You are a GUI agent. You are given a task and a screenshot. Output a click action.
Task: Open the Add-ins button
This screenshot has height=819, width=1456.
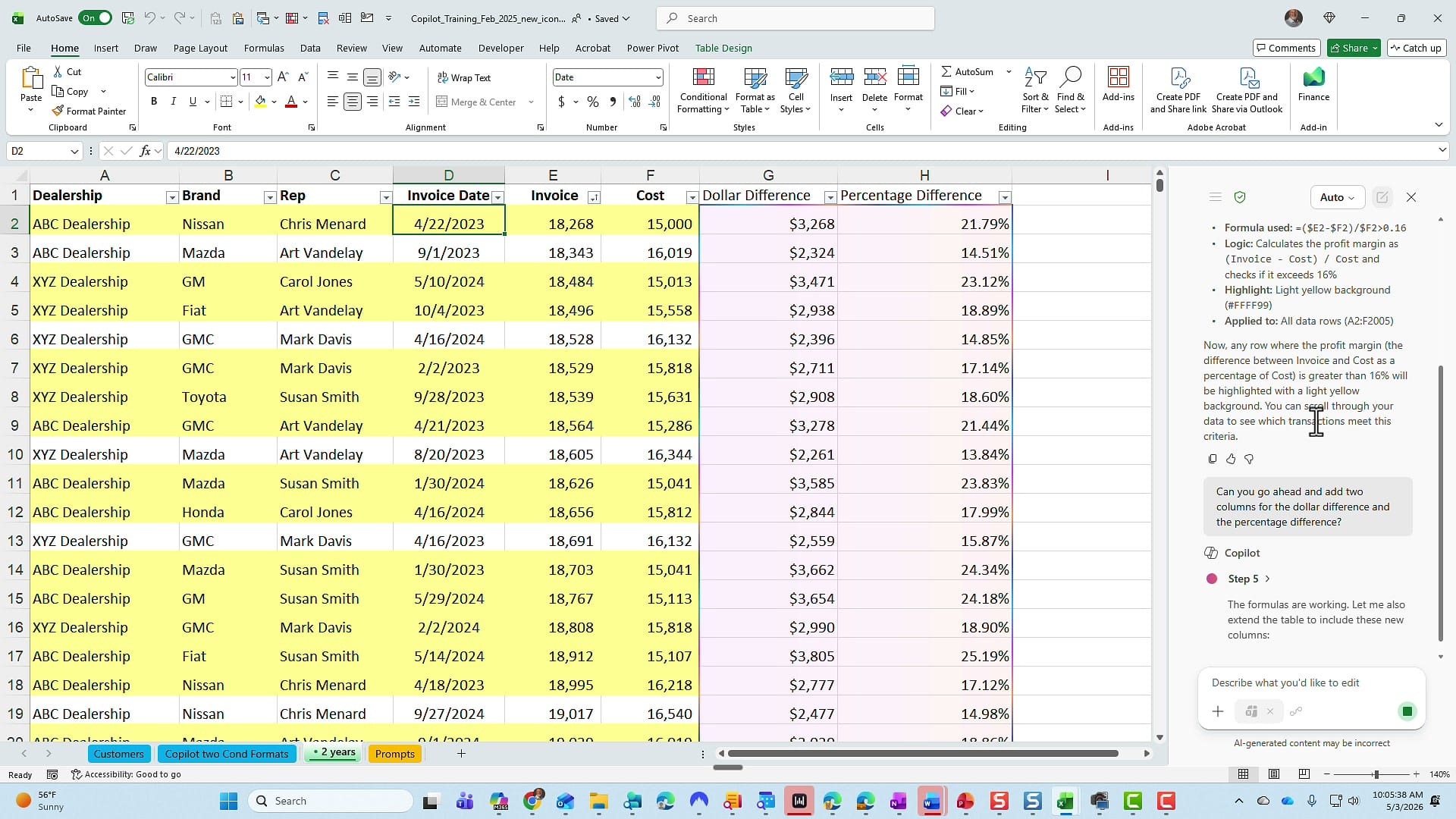[1119, 83]
